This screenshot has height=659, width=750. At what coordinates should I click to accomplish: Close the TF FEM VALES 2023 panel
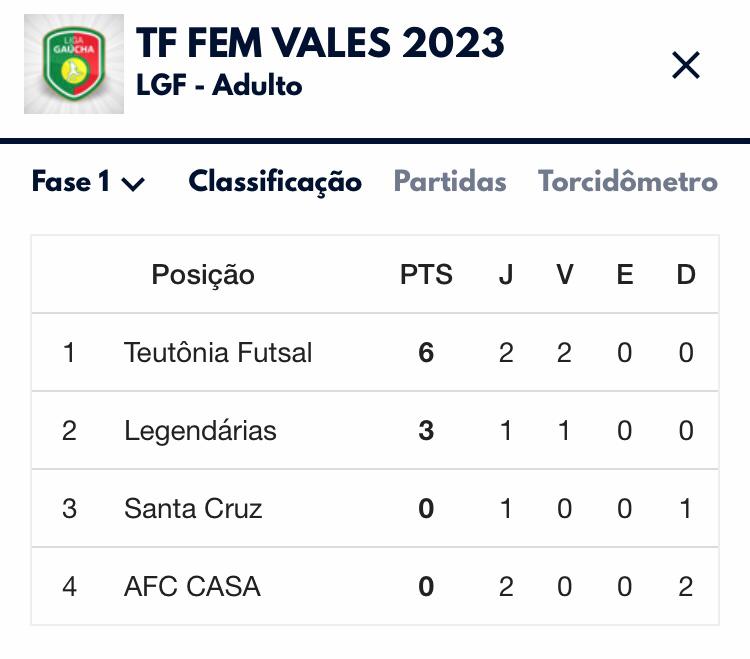click(x=686, y=66)
